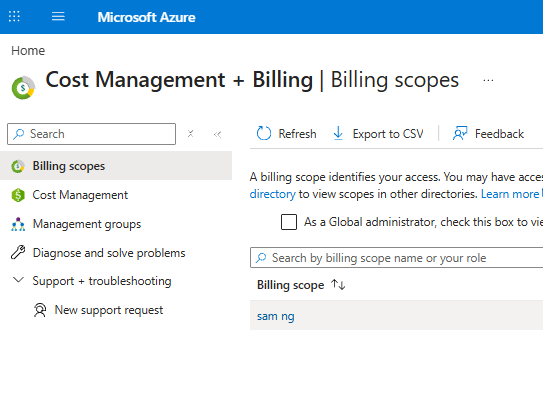The width and height of the screenshot is (543, 416).
Task: Click the wrench Diagnose icon
Action: click(x=18, y=253)
